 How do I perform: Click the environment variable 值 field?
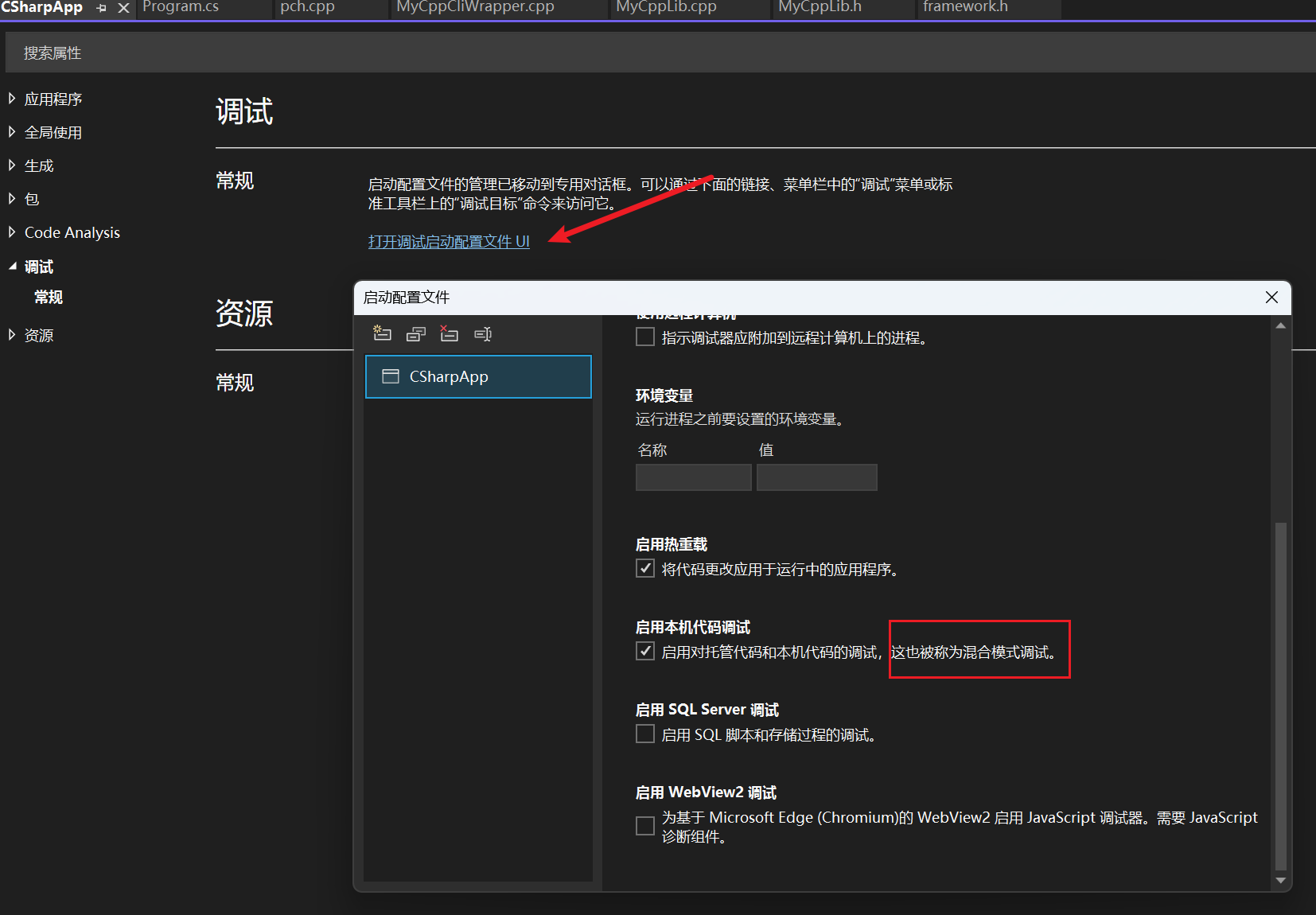(817, 477)
